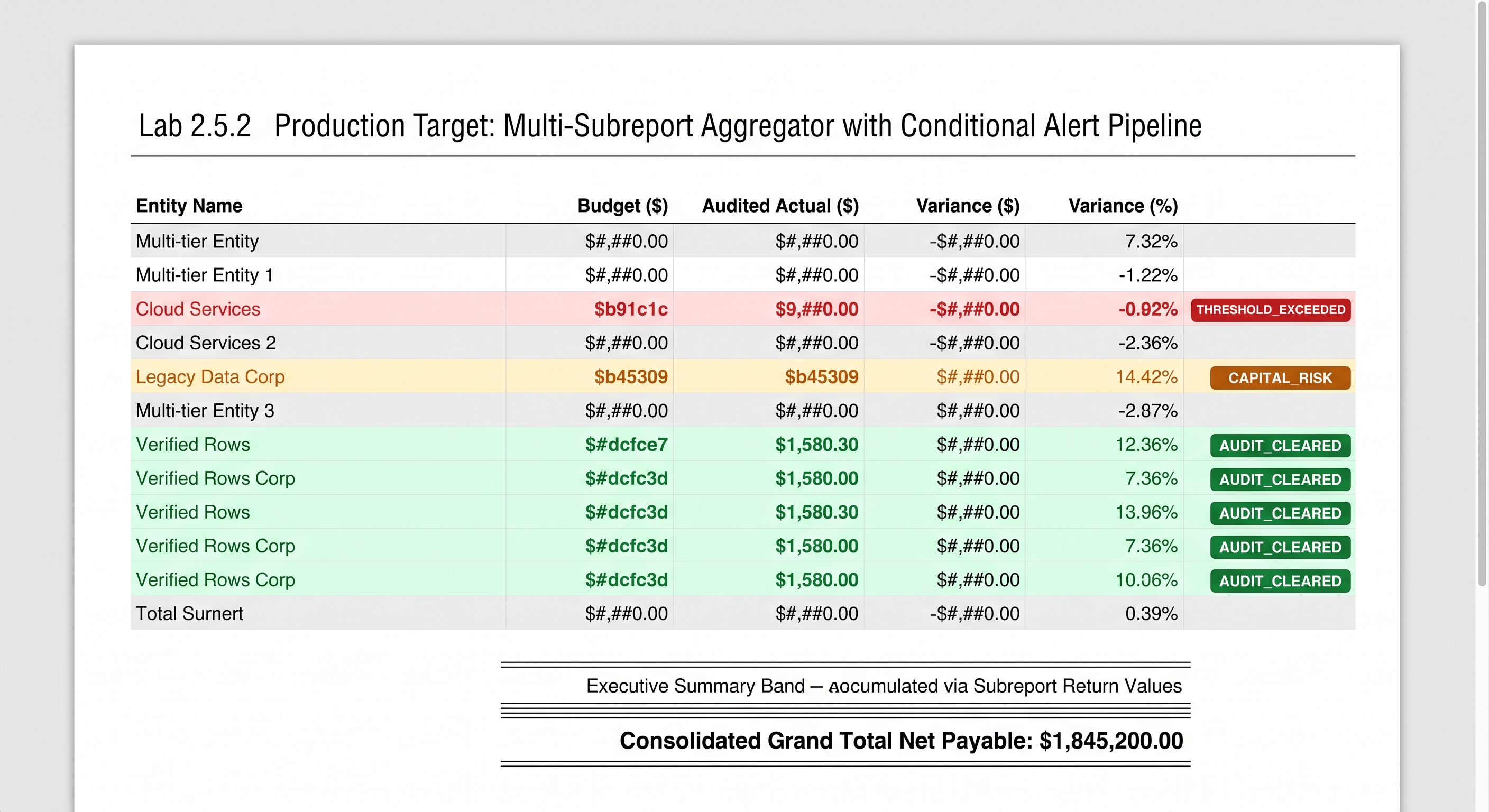Viewport: 1489px width, 812px height.
Task: Click the "THRESHOLD_EXCEEDED" alert badge
Action: [x=1271, y=310]
